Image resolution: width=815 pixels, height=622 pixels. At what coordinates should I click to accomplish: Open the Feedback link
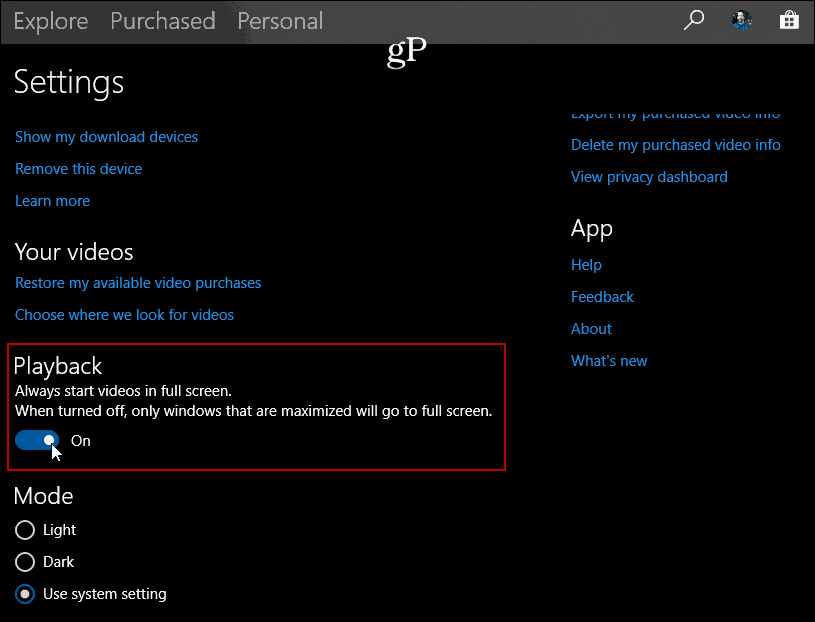pyautogui.click(x=602, y=297)
